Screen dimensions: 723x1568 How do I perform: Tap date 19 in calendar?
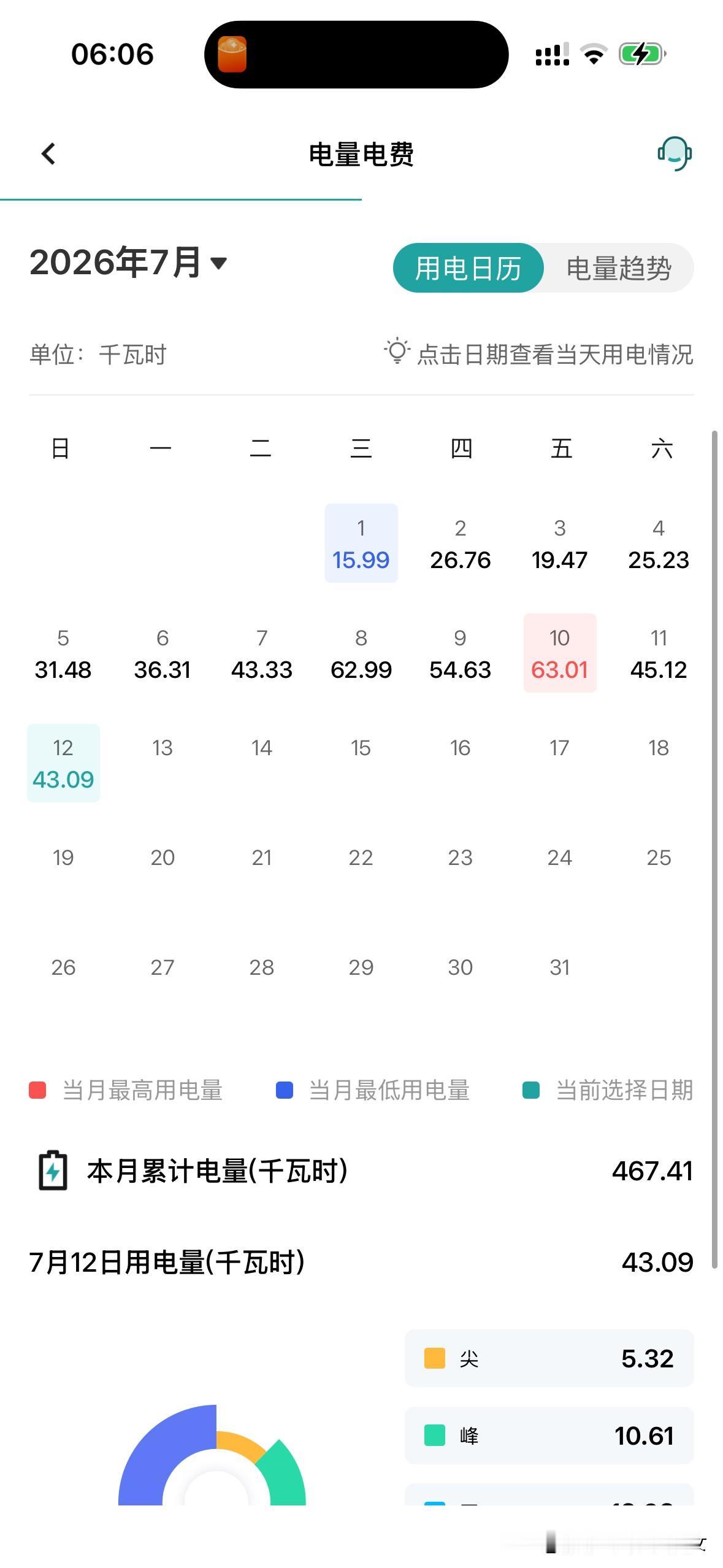pyautogui.click(x=63, y=858)
